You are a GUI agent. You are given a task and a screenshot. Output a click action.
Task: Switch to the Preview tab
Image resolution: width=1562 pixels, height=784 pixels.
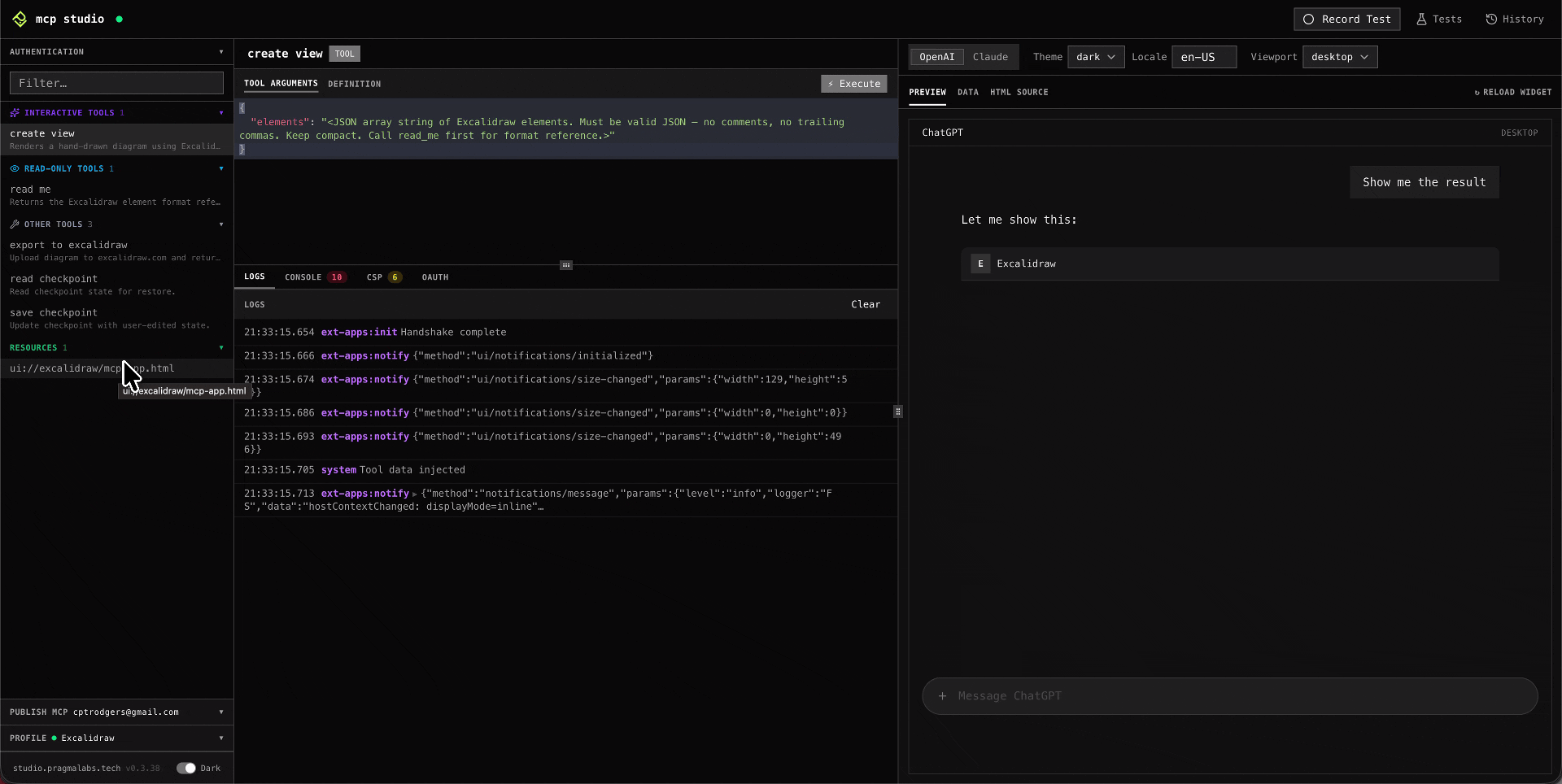pyautogui.click(x=927, y=93)
